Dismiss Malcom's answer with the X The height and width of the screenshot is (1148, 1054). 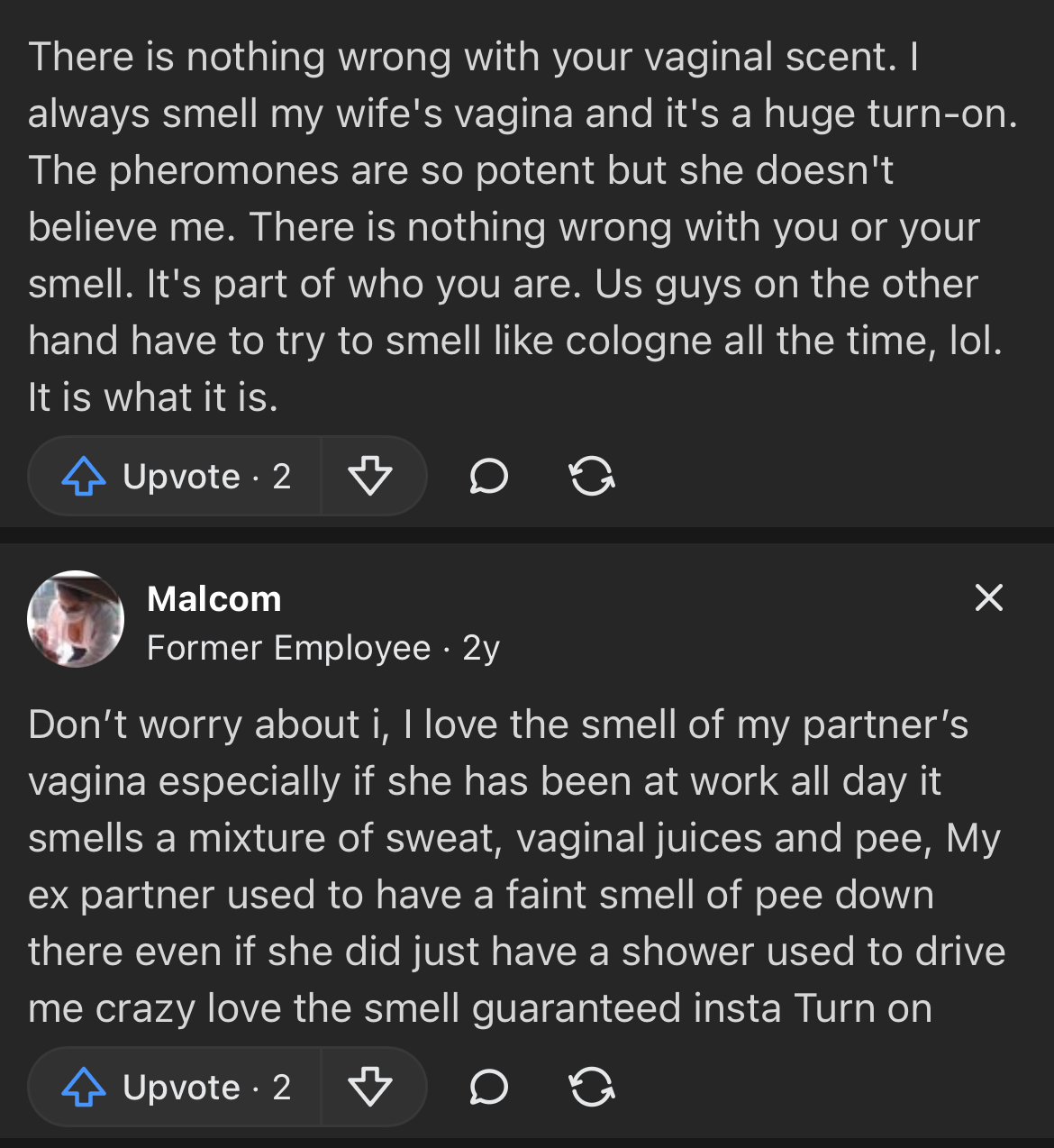point(989,597)
